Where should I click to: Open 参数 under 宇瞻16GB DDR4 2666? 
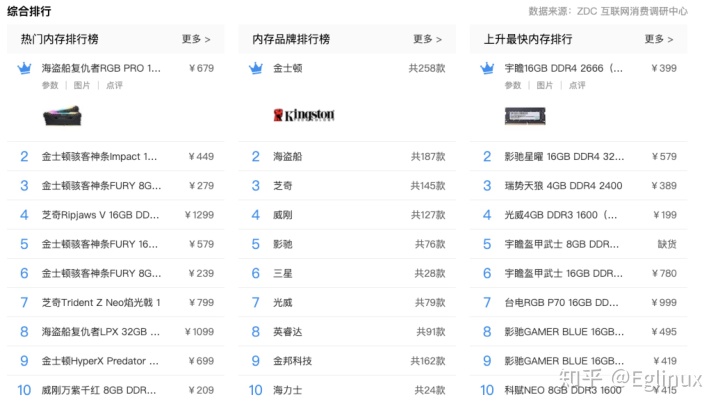click(513, 85)
